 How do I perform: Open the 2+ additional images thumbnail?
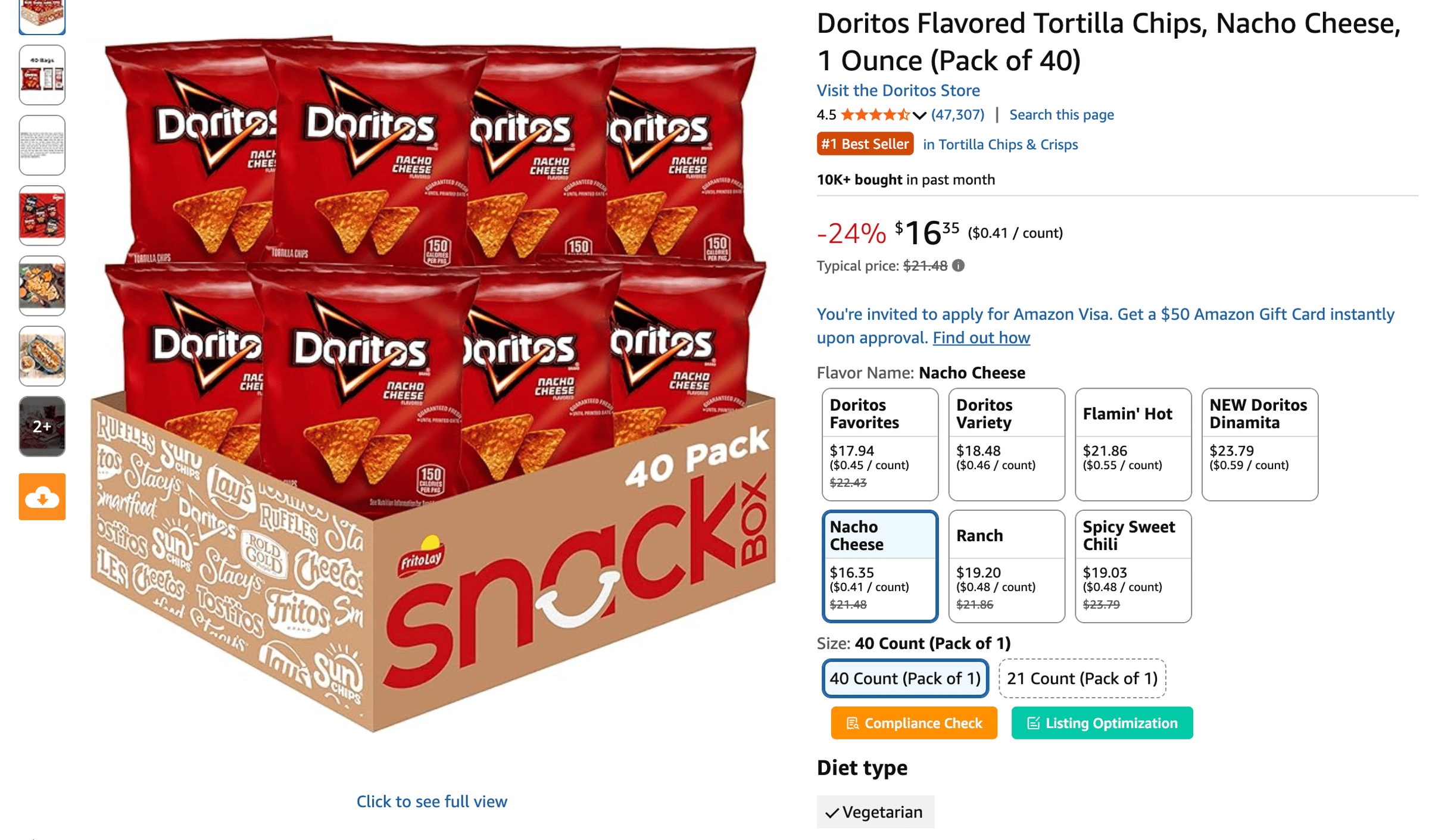tap(41, 426)
